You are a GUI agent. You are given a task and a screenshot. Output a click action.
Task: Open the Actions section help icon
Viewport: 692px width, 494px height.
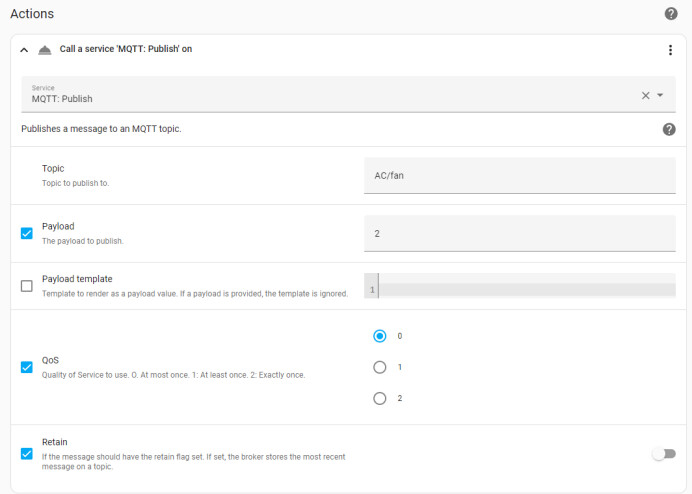[x=671, y=14]
